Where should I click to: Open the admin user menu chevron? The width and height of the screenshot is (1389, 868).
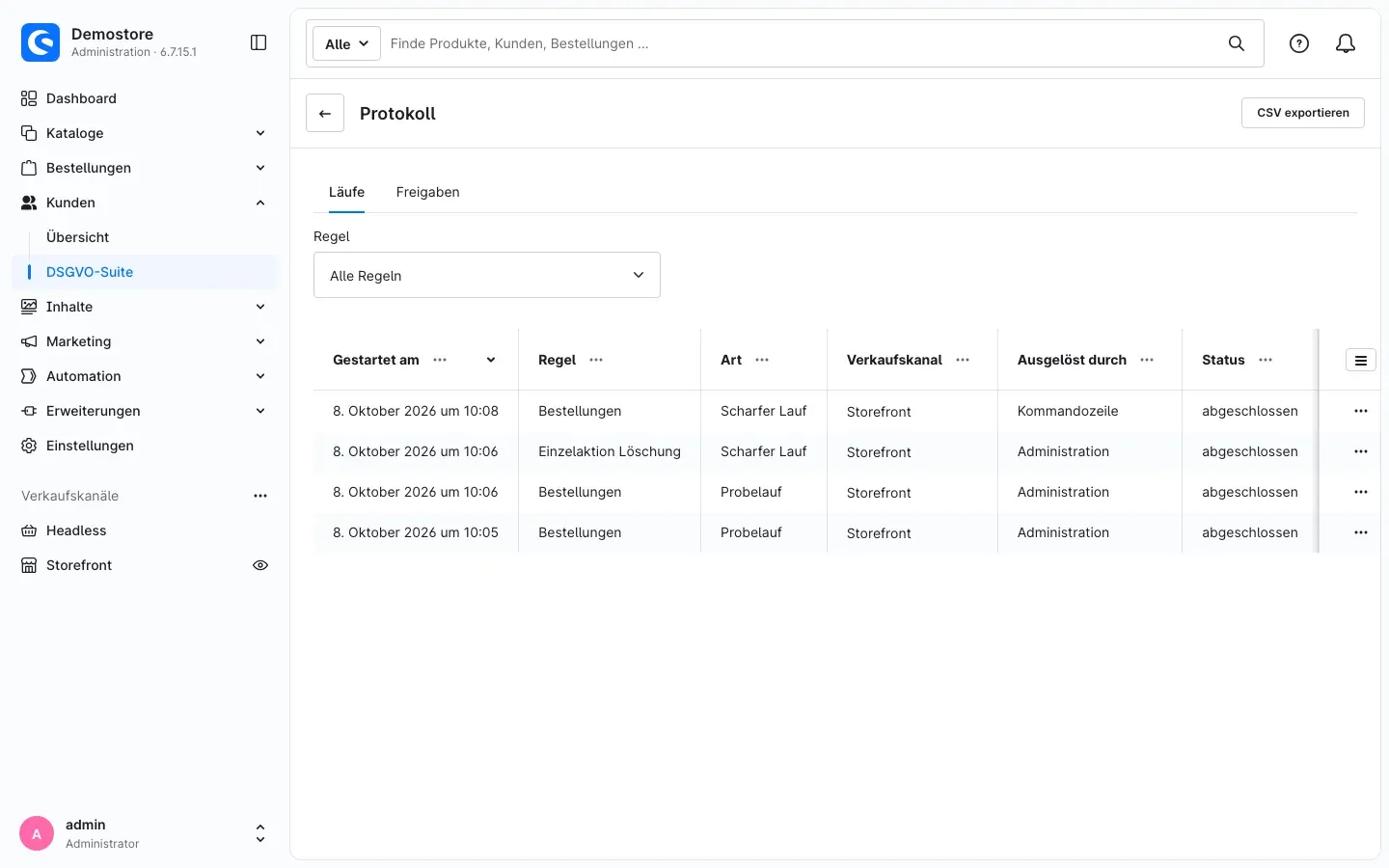pos(259,834)
